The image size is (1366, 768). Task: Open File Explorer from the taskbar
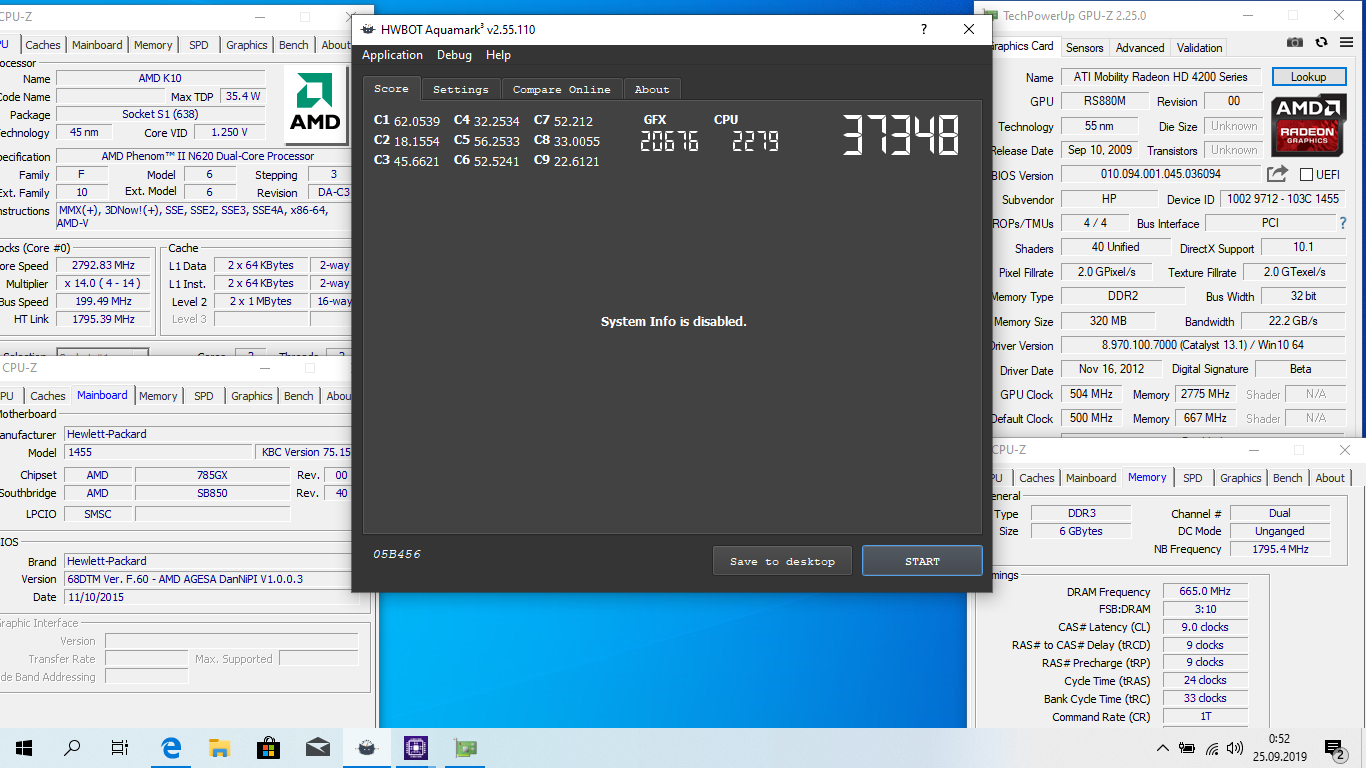pyautogui.click(x=220, y=747)
